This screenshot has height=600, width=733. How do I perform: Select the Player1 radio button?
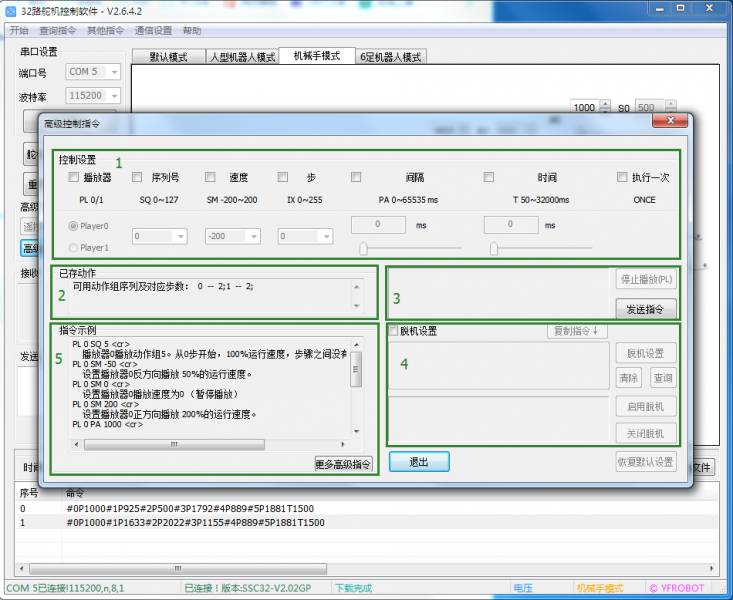(x=73, y=247)
